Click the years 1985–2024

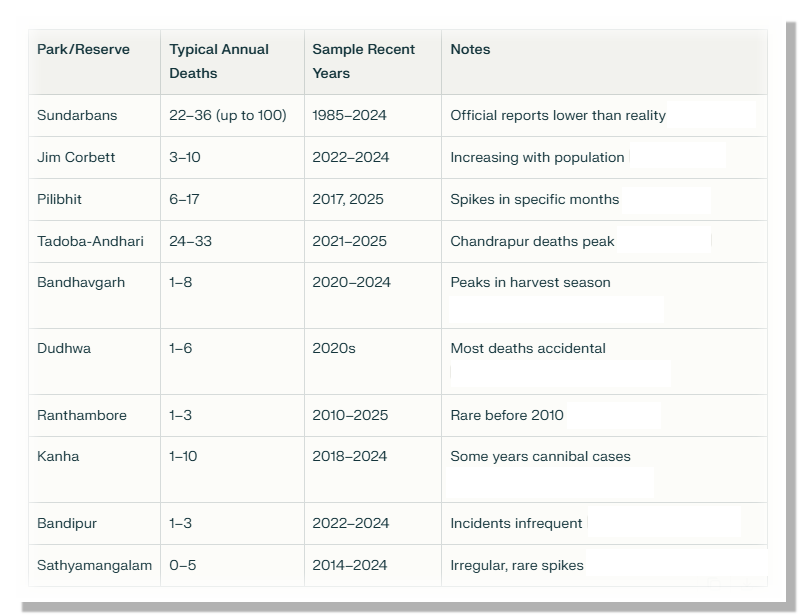click(349, 115)
